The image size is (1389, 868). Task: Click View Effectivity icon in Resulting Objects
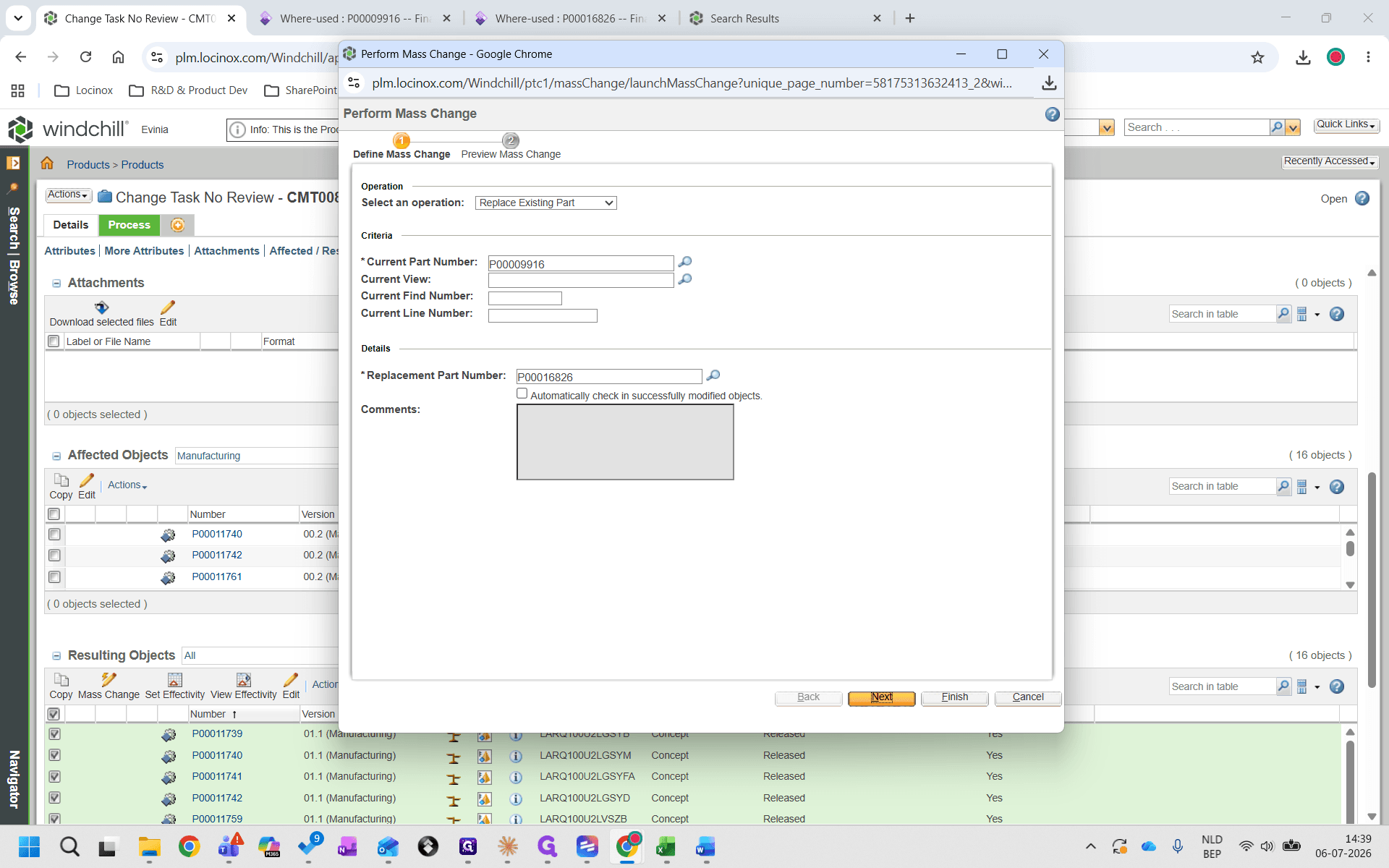click(244, 679)
